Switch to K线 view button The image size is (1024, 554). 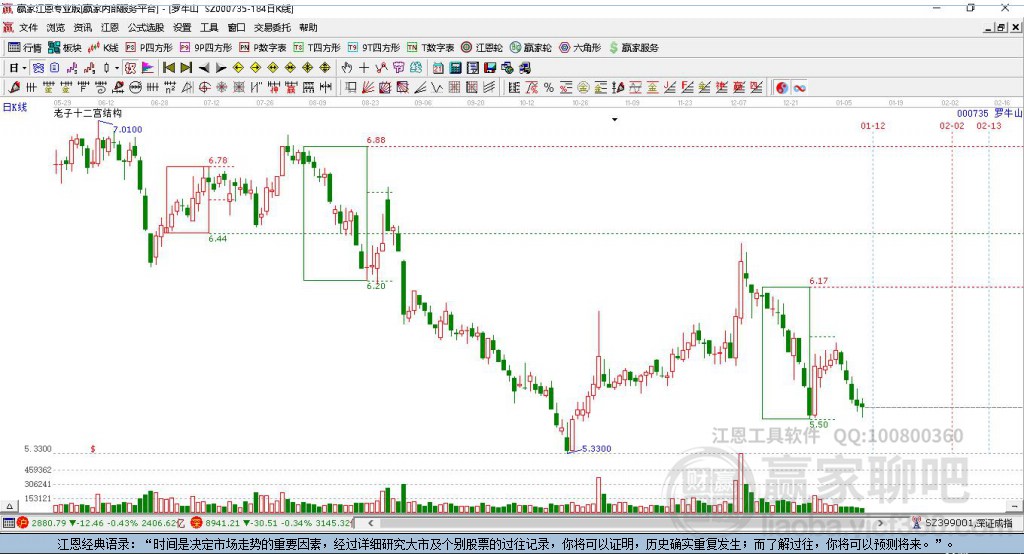(103, 48)
